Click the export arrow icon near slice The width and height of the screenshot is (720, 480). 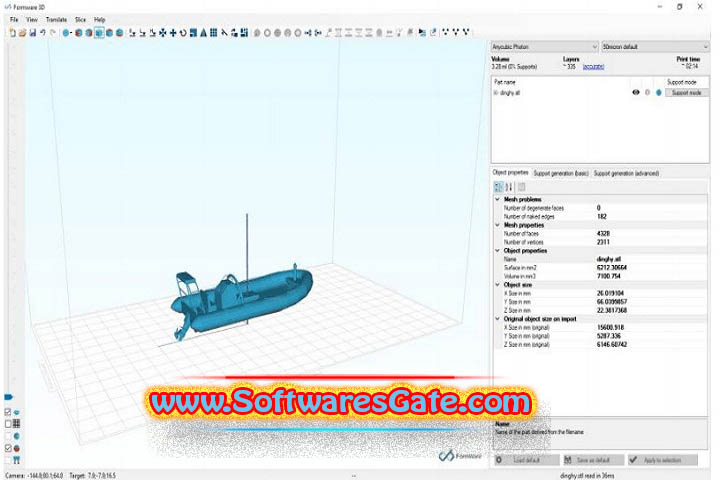click(433, 33)
